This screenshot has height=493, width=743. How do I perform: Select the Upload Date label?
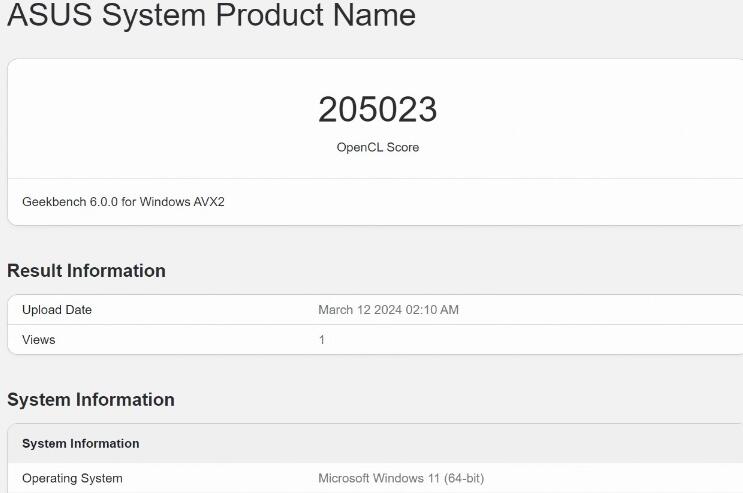pos(57,310)
